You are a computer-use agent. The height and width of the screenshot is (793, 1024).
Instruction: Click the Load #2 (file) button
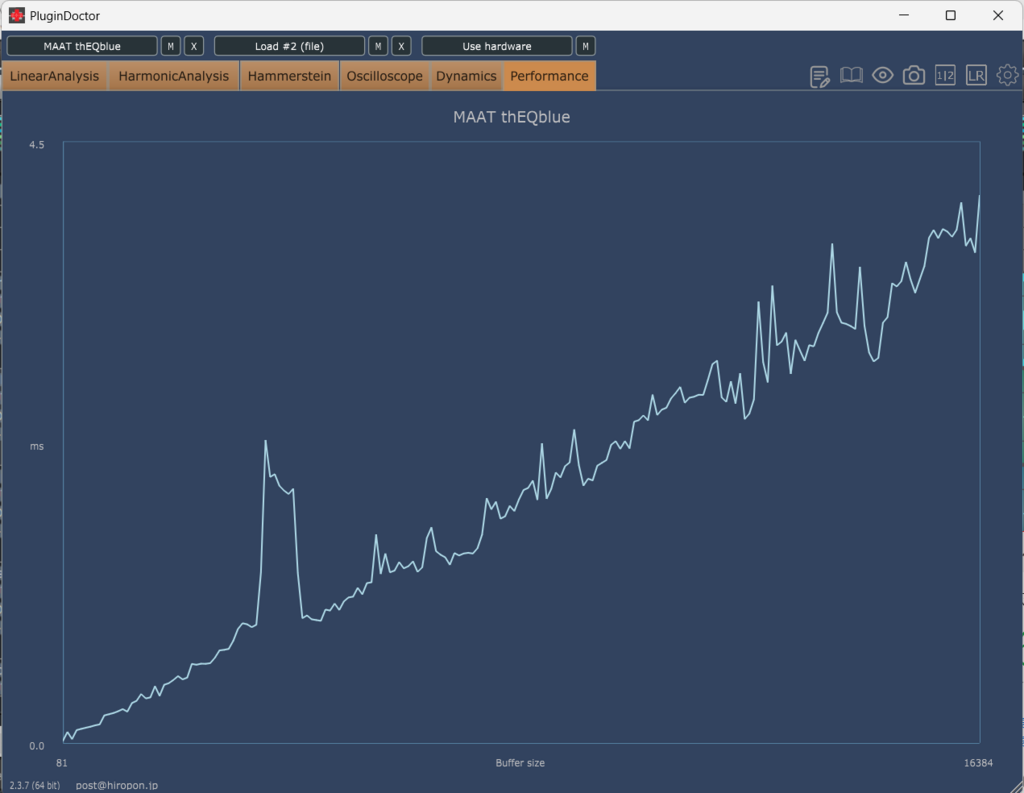tap(289, 46)
